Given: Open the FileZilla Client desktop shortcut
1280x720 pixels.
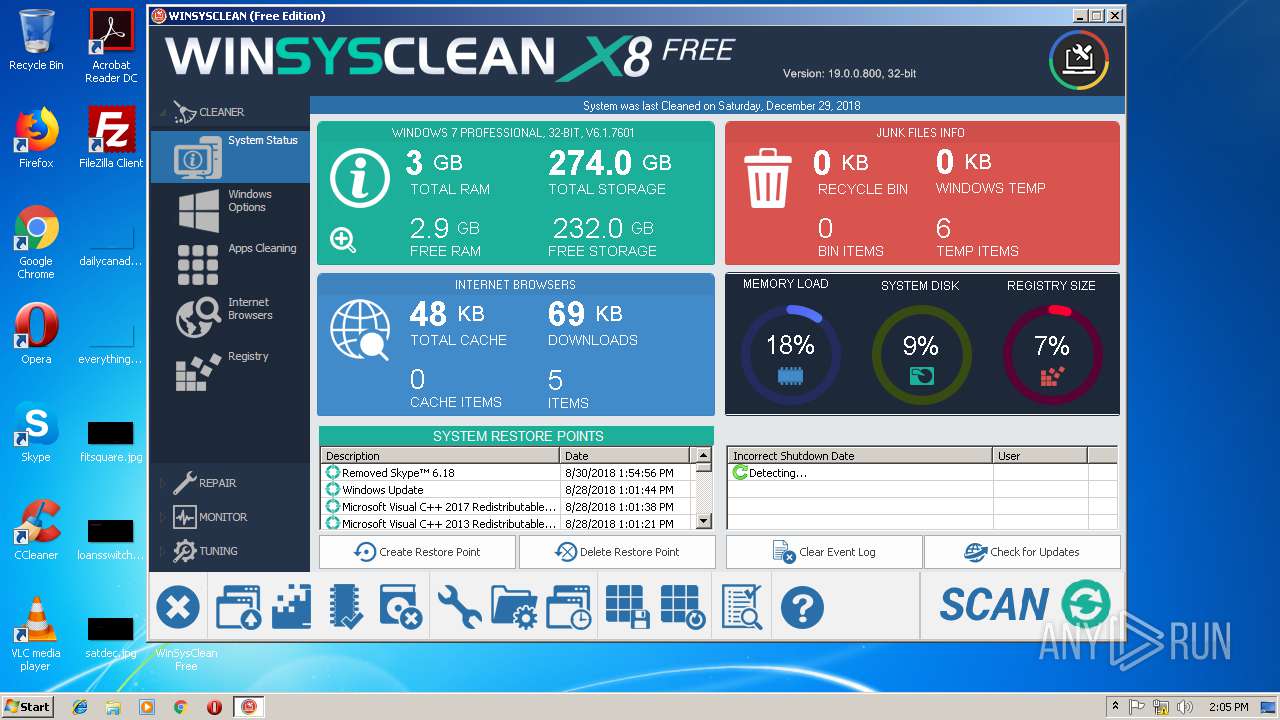Looking at the screenshot, I should (111, 138).
